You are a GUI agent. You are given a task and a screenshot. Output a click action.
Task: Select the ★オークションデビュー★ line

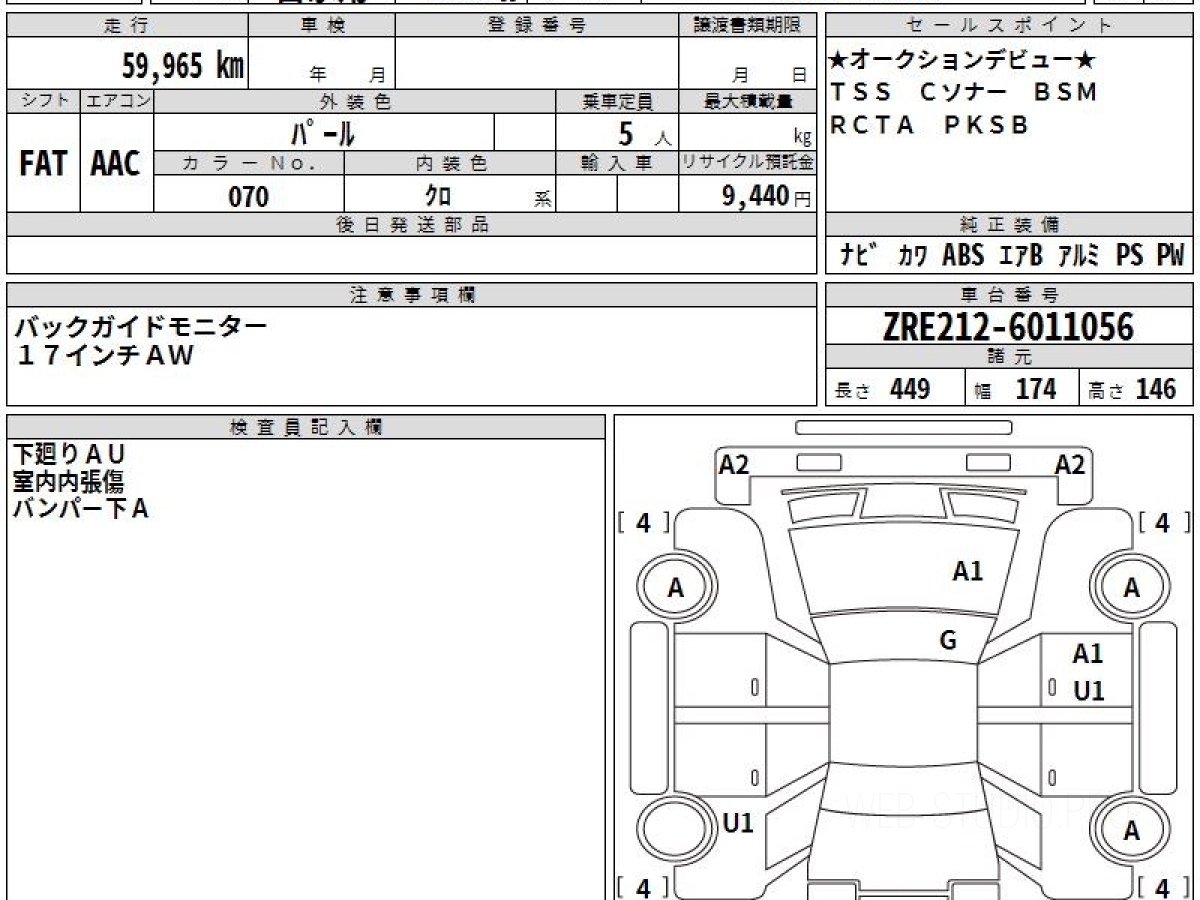pos(963,60)
